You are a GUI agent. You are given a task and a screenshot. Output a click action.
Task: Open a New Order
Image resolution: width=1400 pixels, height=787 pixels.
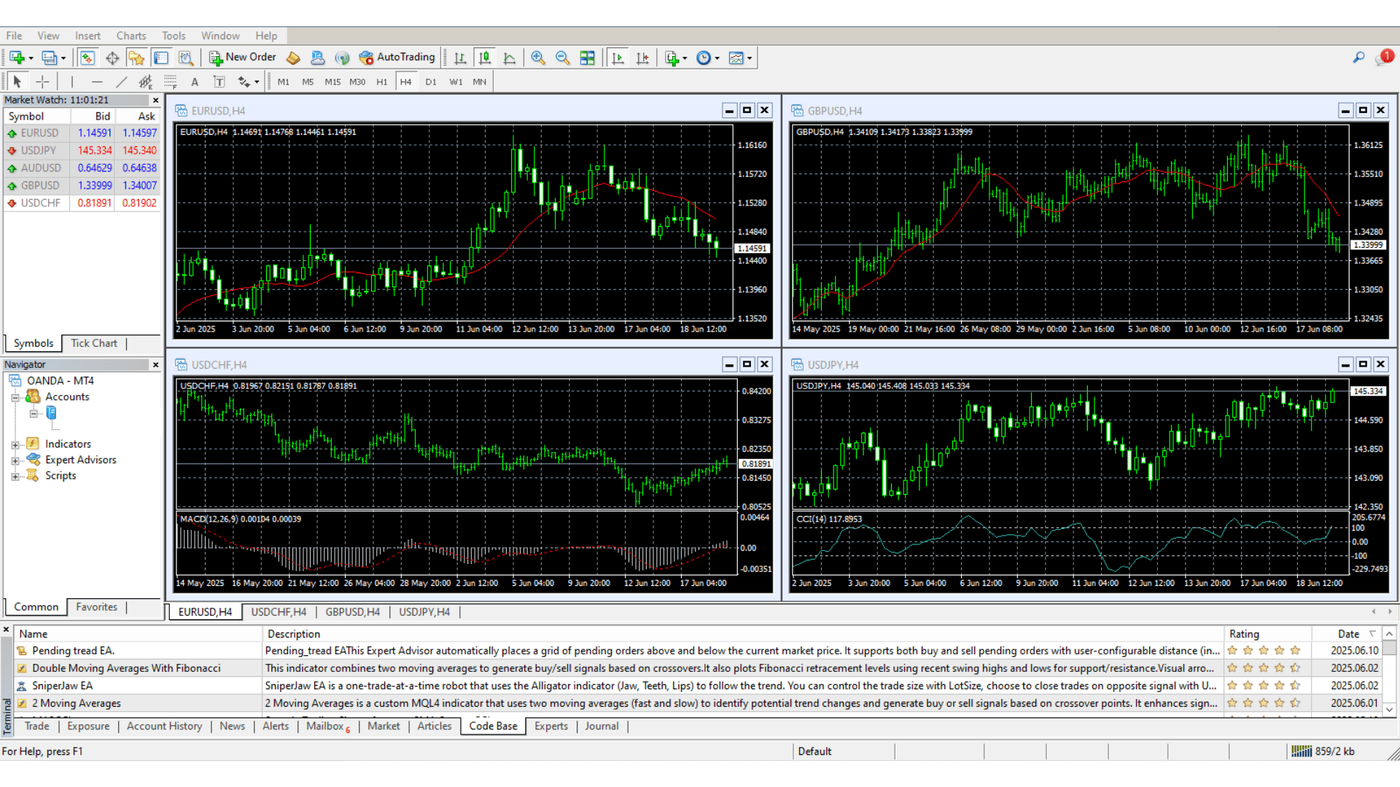coord(242,57)
